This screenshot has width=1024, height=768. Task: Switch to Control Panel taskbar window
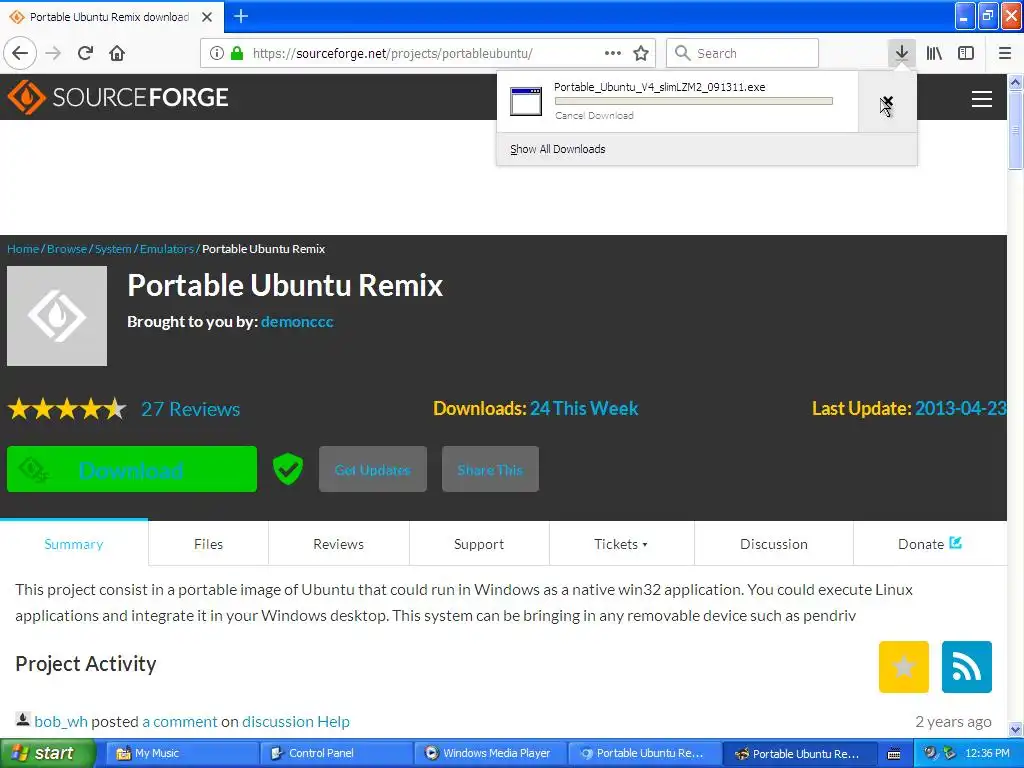coord(336,753)
